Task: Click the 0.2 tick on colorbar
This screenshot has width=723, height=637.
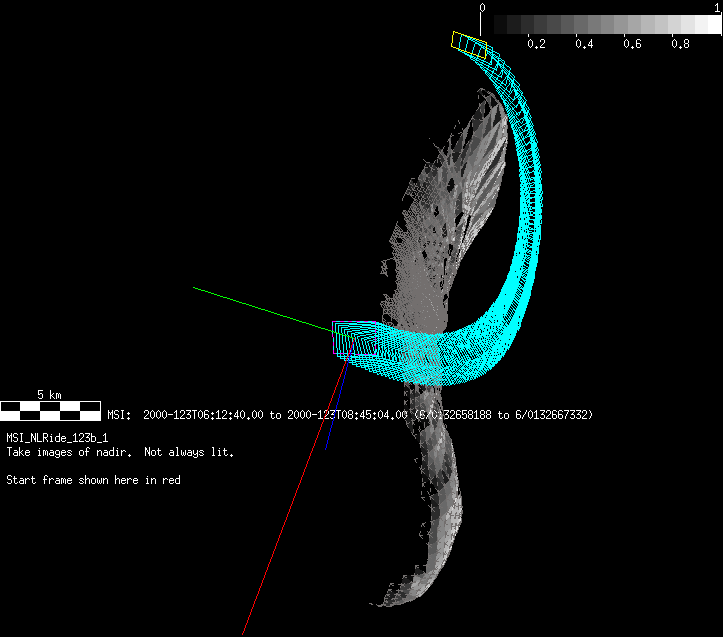Action: tap(536, 44)
